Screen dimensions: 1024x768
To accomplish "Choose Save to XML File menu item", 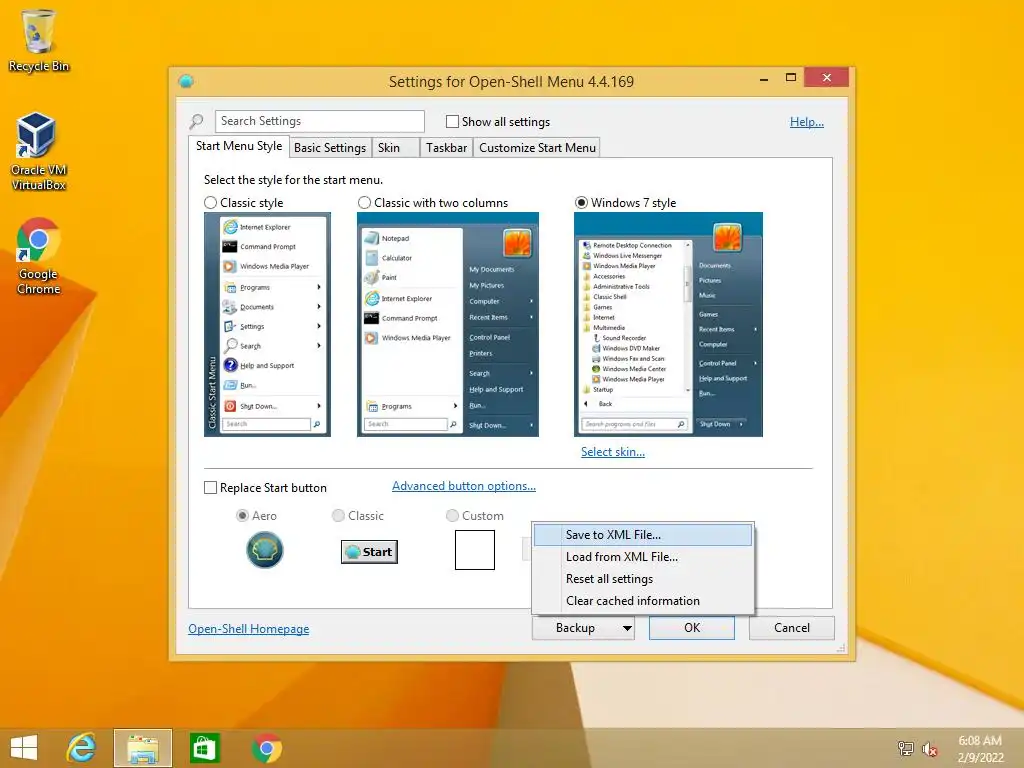I will point(643,535).
